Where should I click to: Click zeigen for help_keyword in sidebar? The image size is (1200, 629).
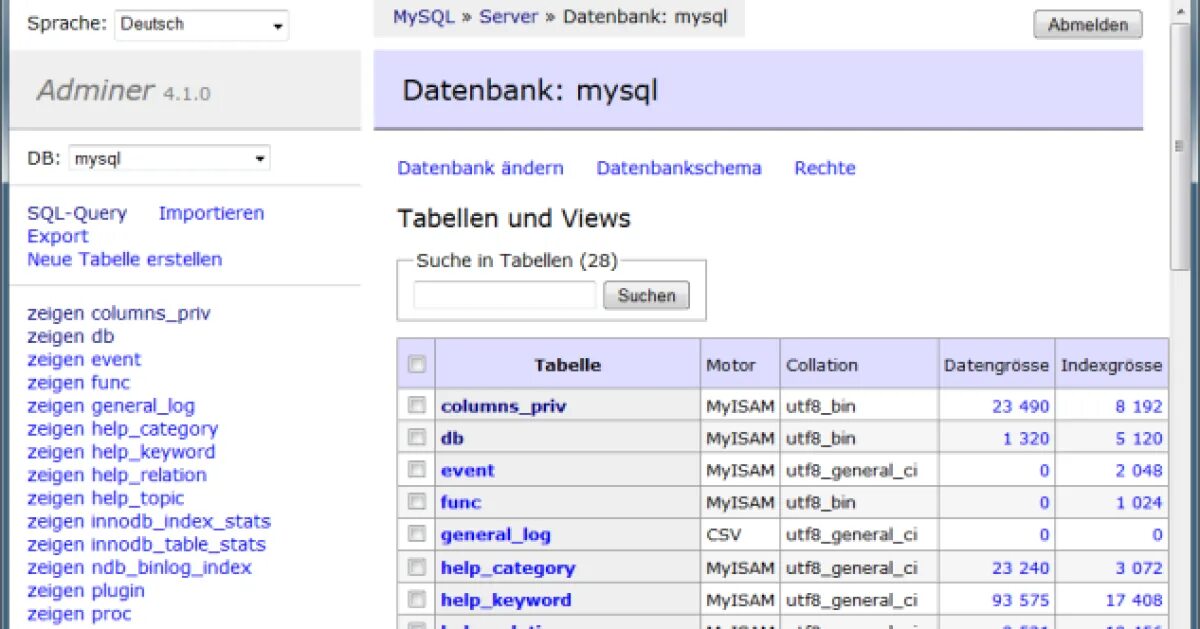point(56,452)
